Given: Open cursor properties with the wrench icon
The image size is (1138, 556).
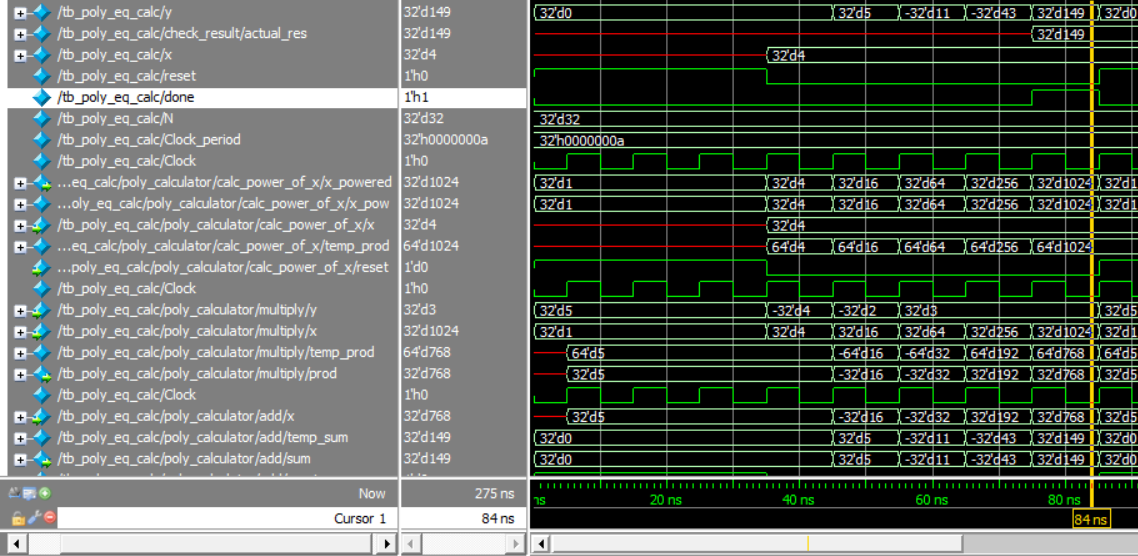Looking at the screenshot, I should coord(33,518).
